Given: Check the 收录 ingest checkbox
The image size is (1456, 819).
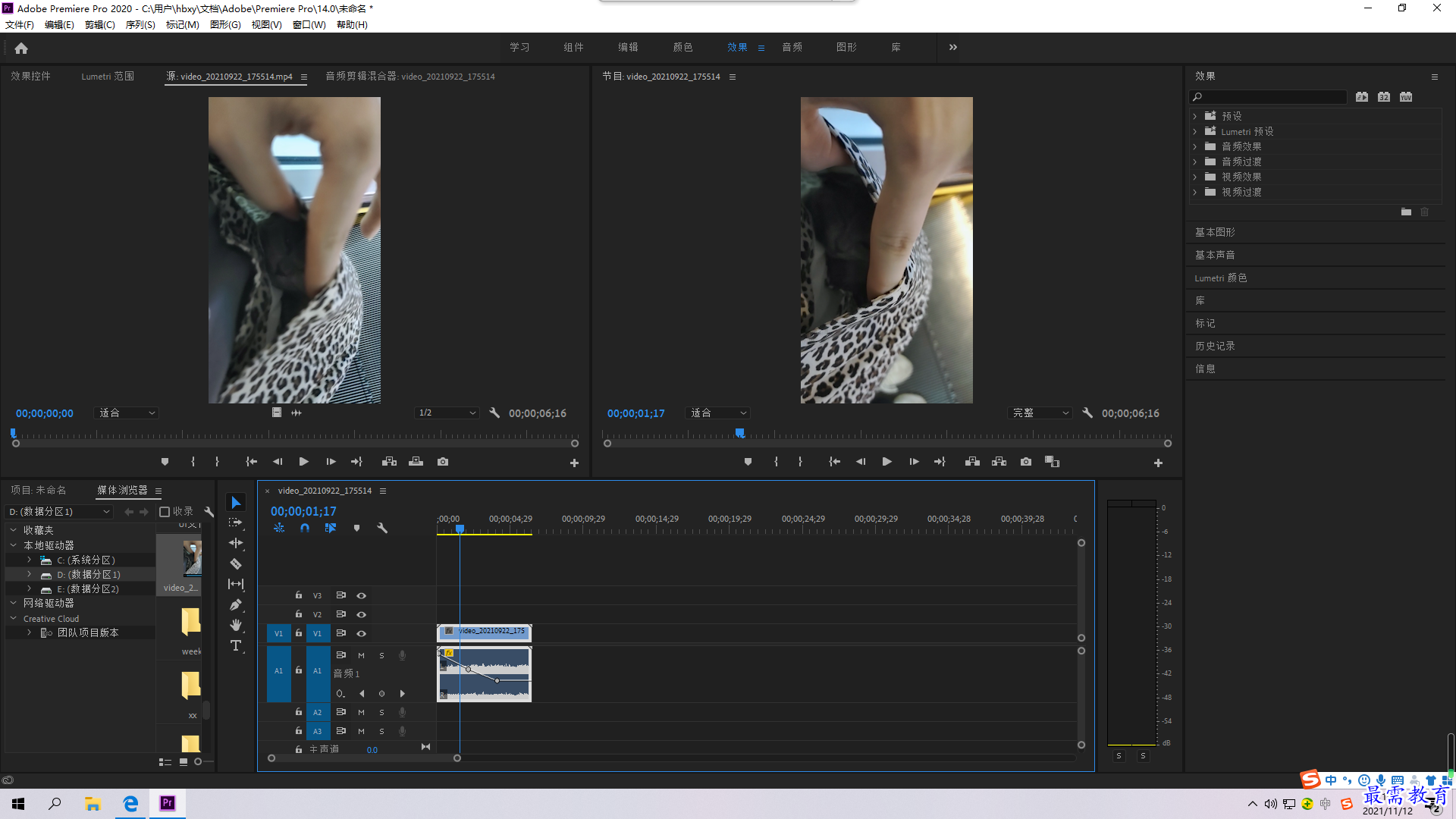Looking at the screenshot, I should pos(165,512).
